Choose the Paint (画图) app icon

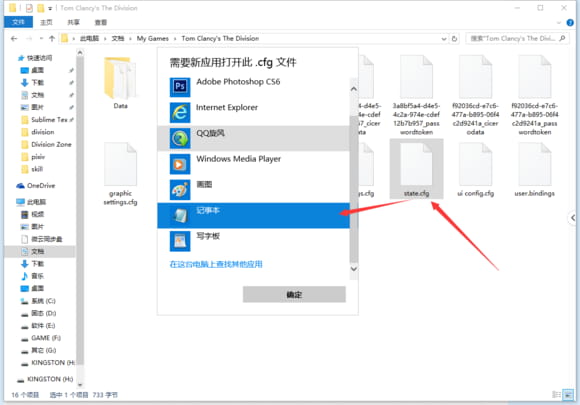(x=180, y=190)
